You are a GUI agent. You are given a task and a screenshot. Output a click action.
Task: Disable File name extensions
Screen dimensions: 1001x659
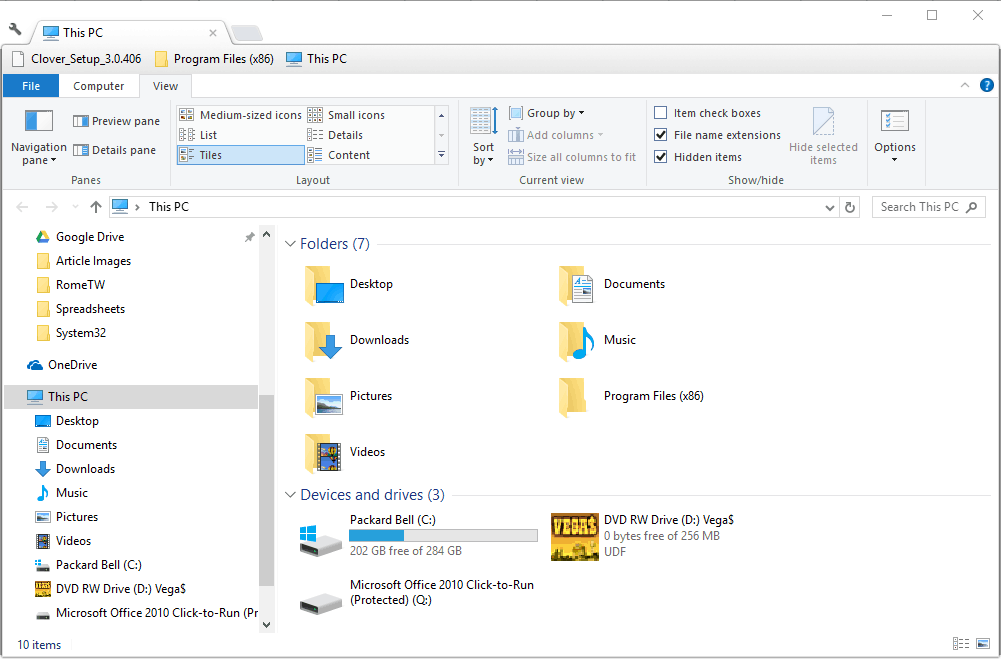pyautogui.click(x=661, y=134)
